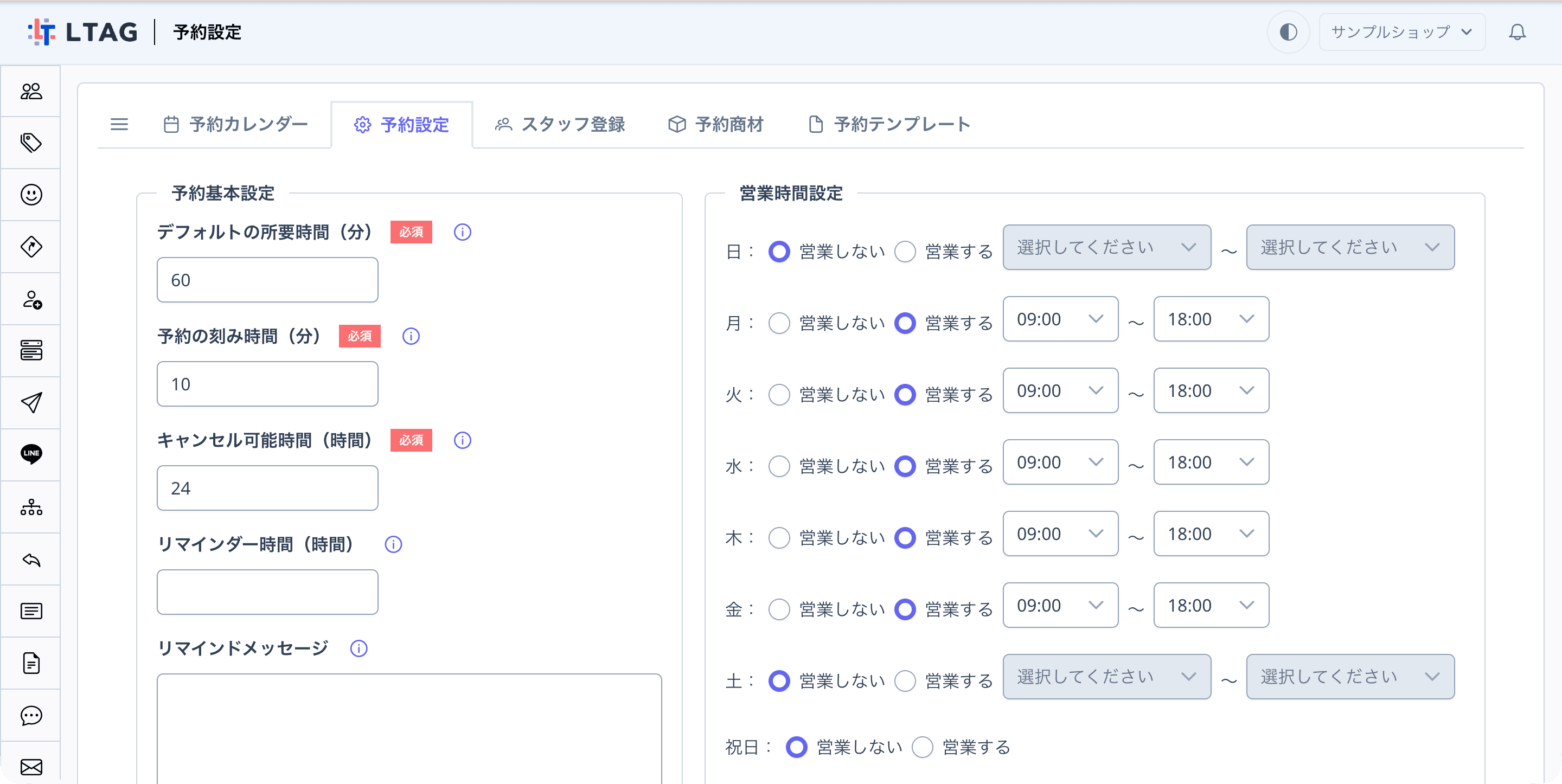Select 営業する for 土 (Saturday)
The height and width of the screenshot is (784, 1562).
pyautogui.click(x=905, y=680)
